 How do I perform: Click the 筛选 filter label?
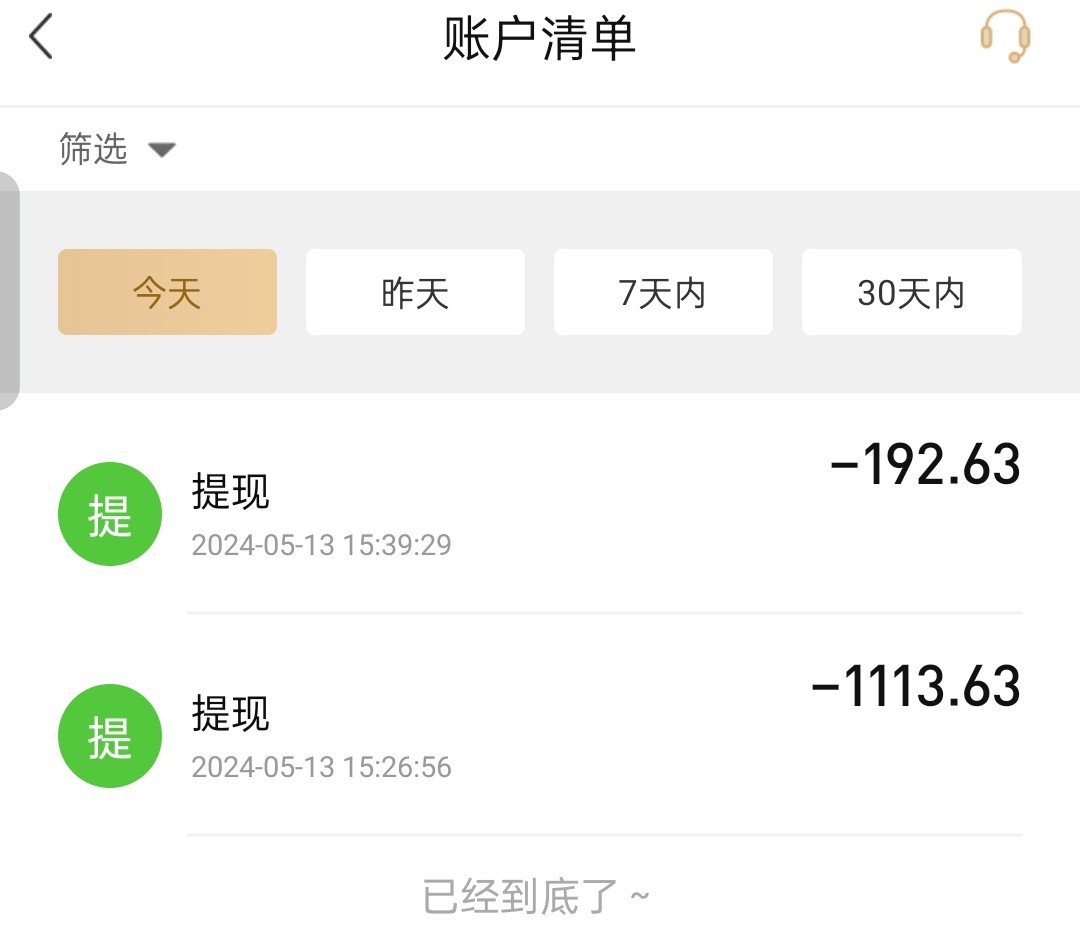(93, 150)
